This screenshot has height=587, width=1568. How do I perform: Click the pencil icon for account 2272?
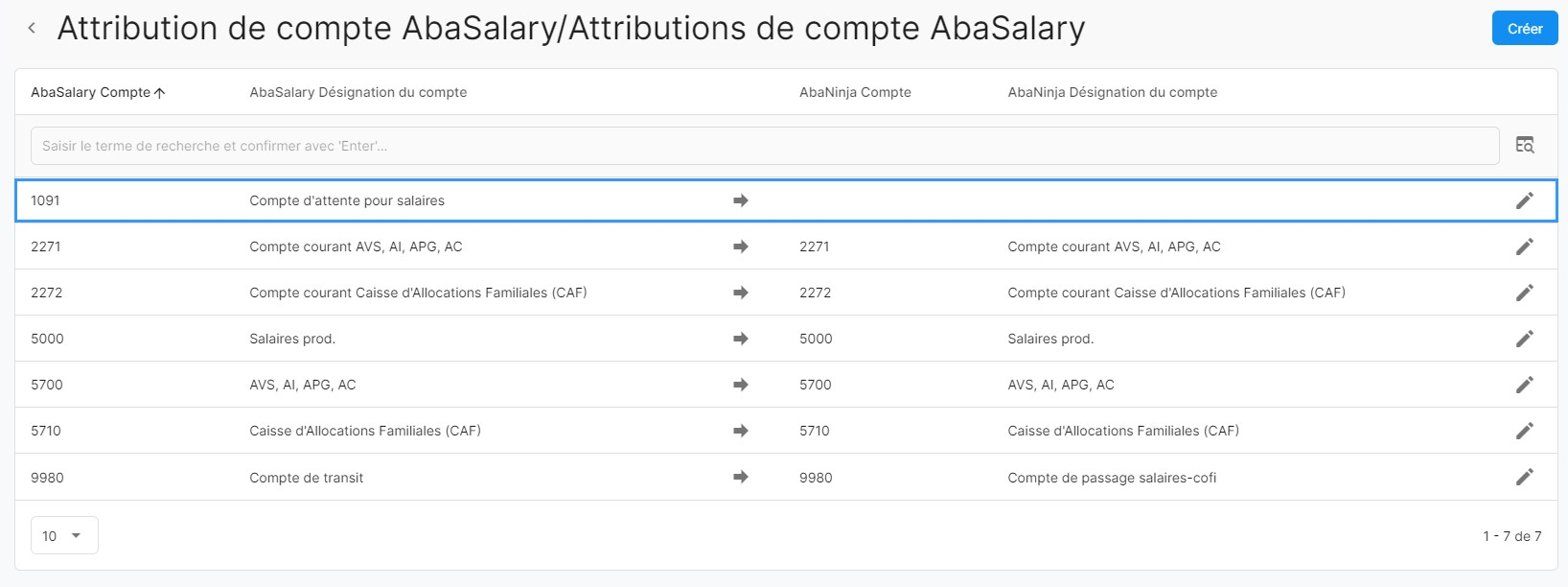tap(1524, 293)
